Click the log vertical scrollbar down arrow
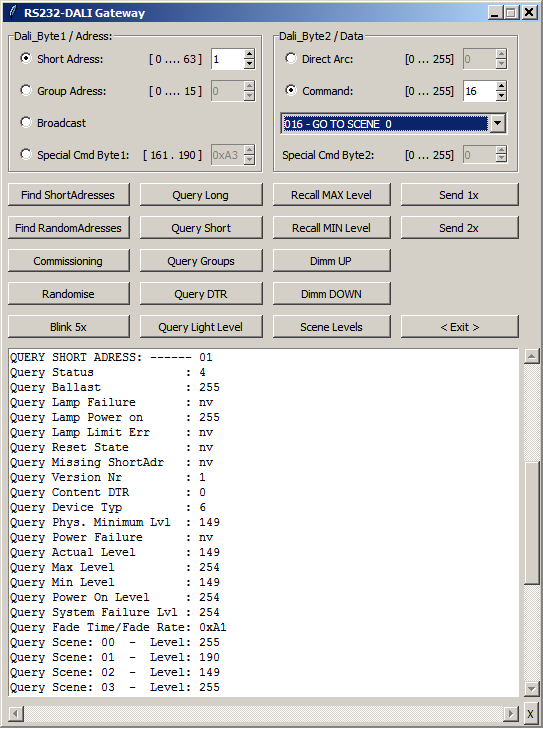This screenshot has width=543, height=729. tap(531, 688)
